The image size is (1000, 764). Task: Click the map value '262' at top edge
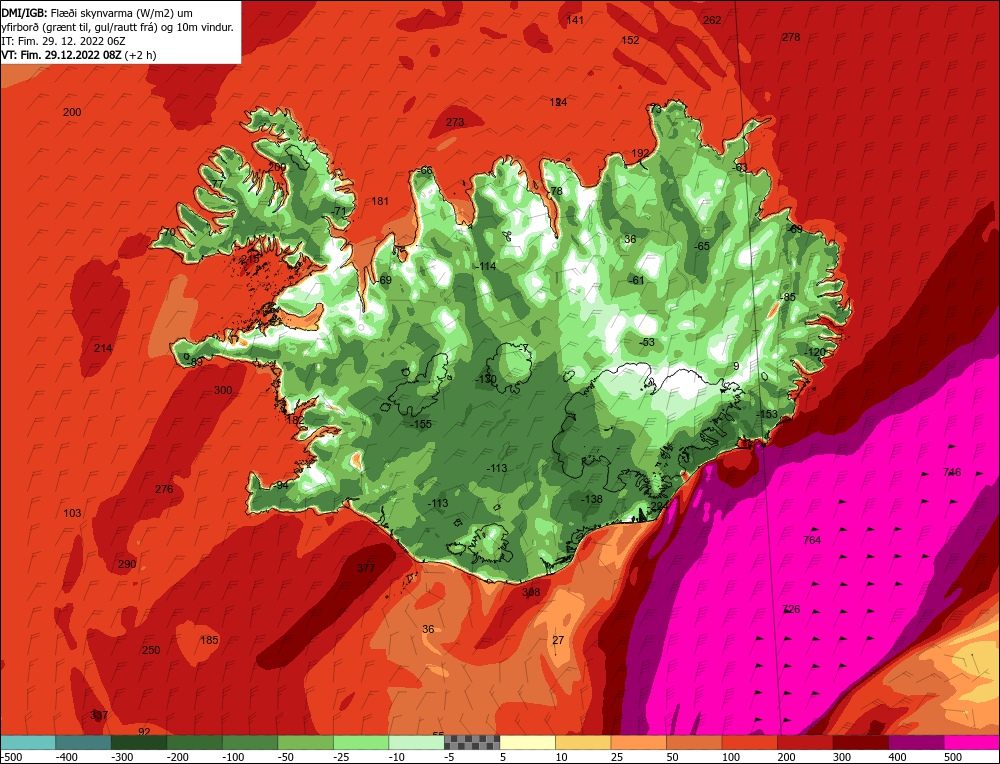point(712,20)
